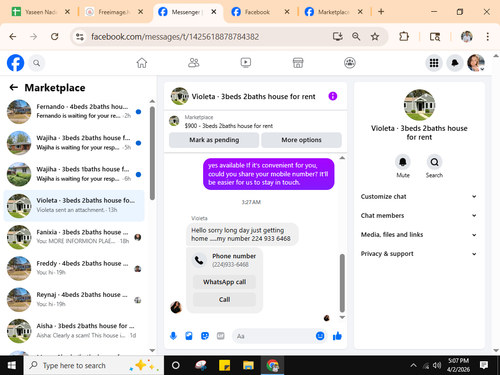Bookmark this page with the star
Viewport: 500px width, 375px height.
pyautogui.click(x=375, y=37)
